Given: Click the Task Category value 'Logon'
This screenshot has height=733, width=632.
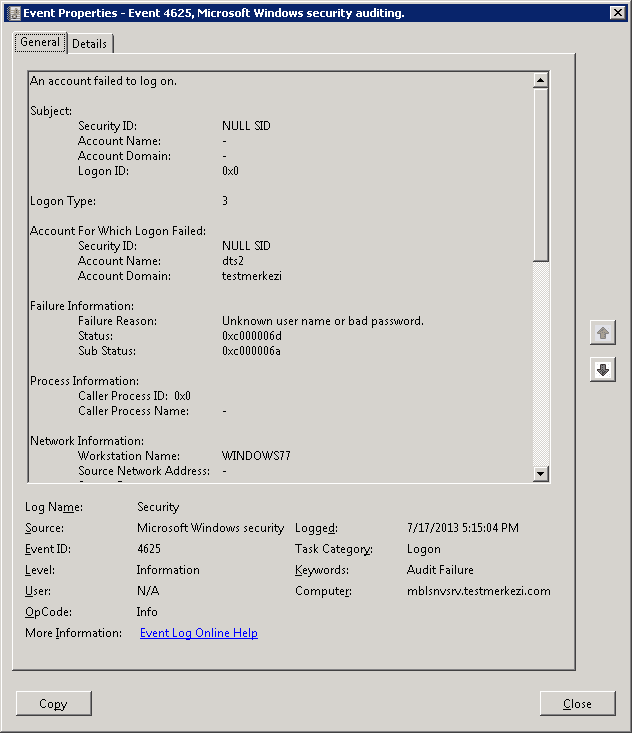Looking at the screenshot, I should pyautogui.click(x=424, y=549).
